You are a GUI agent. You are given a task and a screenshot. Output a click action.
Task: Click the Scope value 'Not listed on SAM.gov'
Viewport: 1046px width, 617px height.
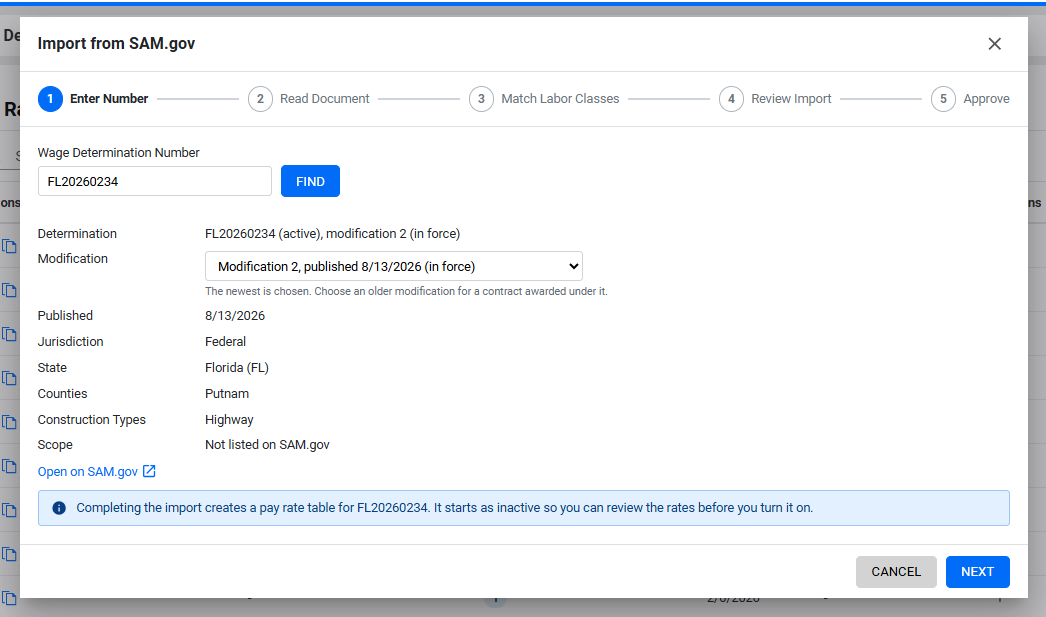(x=267, y=445)
